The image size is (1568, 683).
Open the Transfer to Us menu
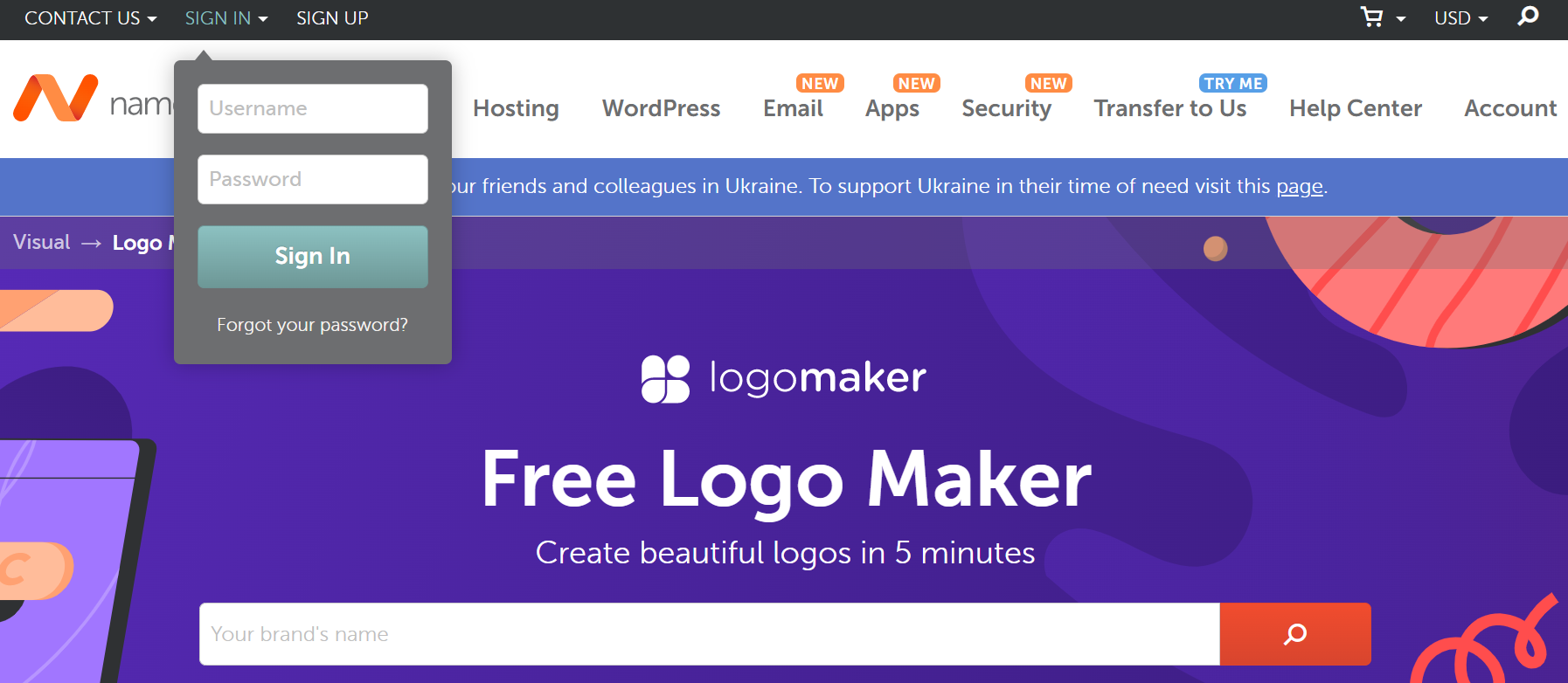[x=1170, y=108]
